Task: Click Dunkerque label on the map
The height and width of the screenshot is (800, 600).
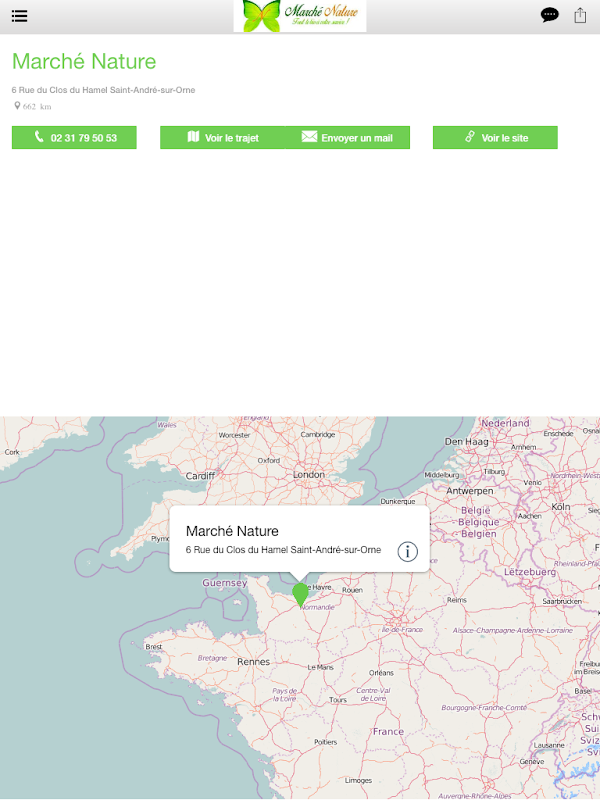Action: click(x=397, y=502)
